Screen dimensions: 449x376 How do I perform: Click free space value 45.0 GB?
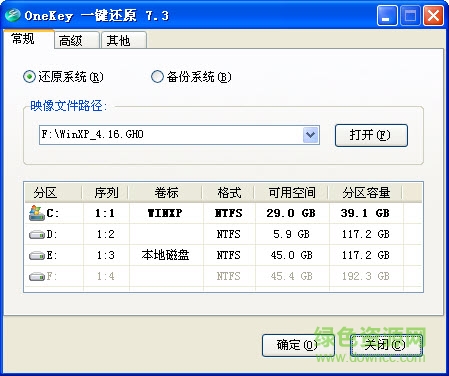(x=291, y=255)
